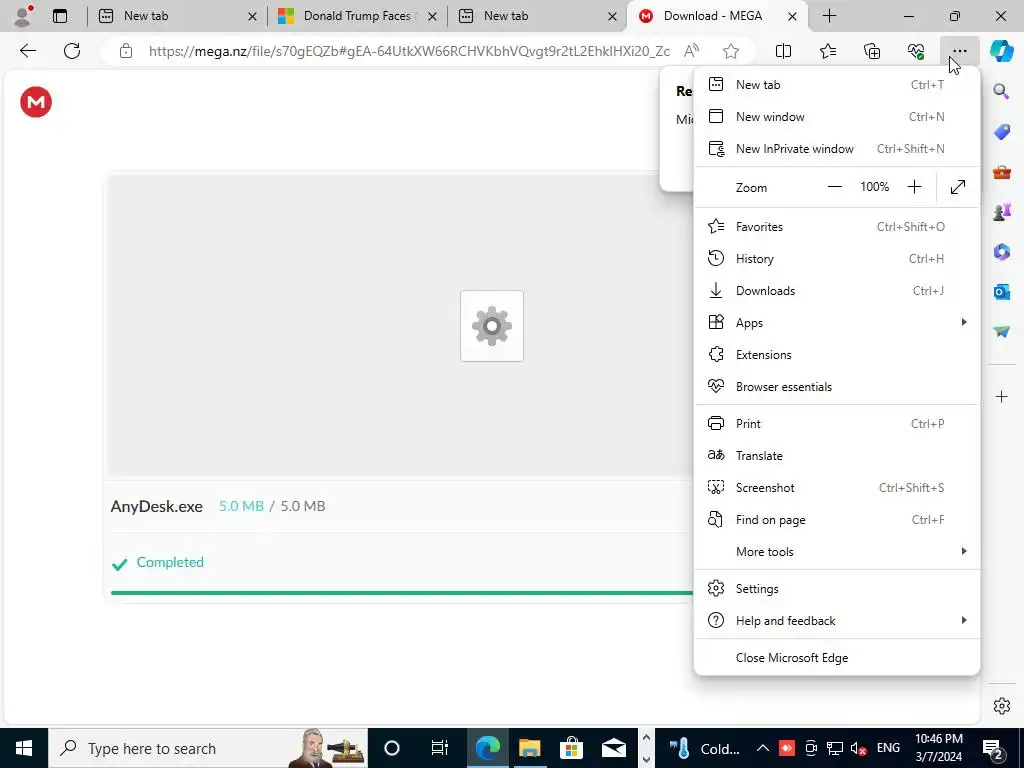Select Browser essentials menu item
Image resolution: width=1024 pixels, height=768 pixels.
(x=837, y=387)
